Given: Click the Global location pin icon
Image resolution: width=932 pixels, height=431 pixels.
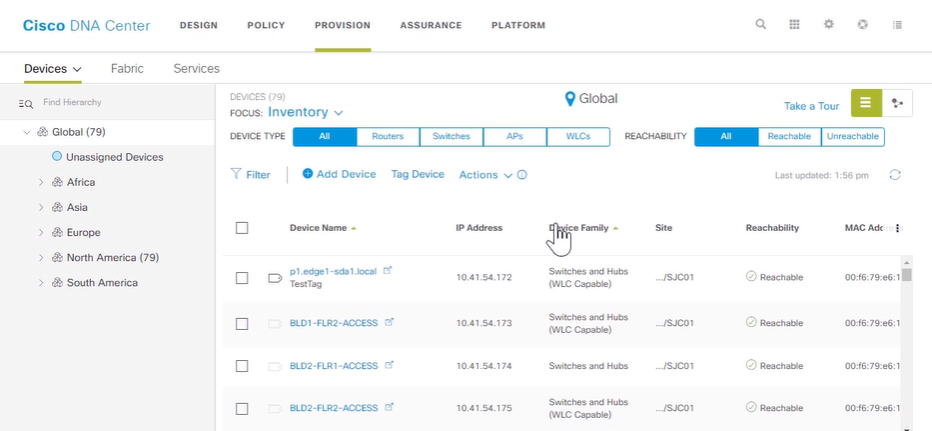Looking at the screenshot, I should tap(570, 99).
